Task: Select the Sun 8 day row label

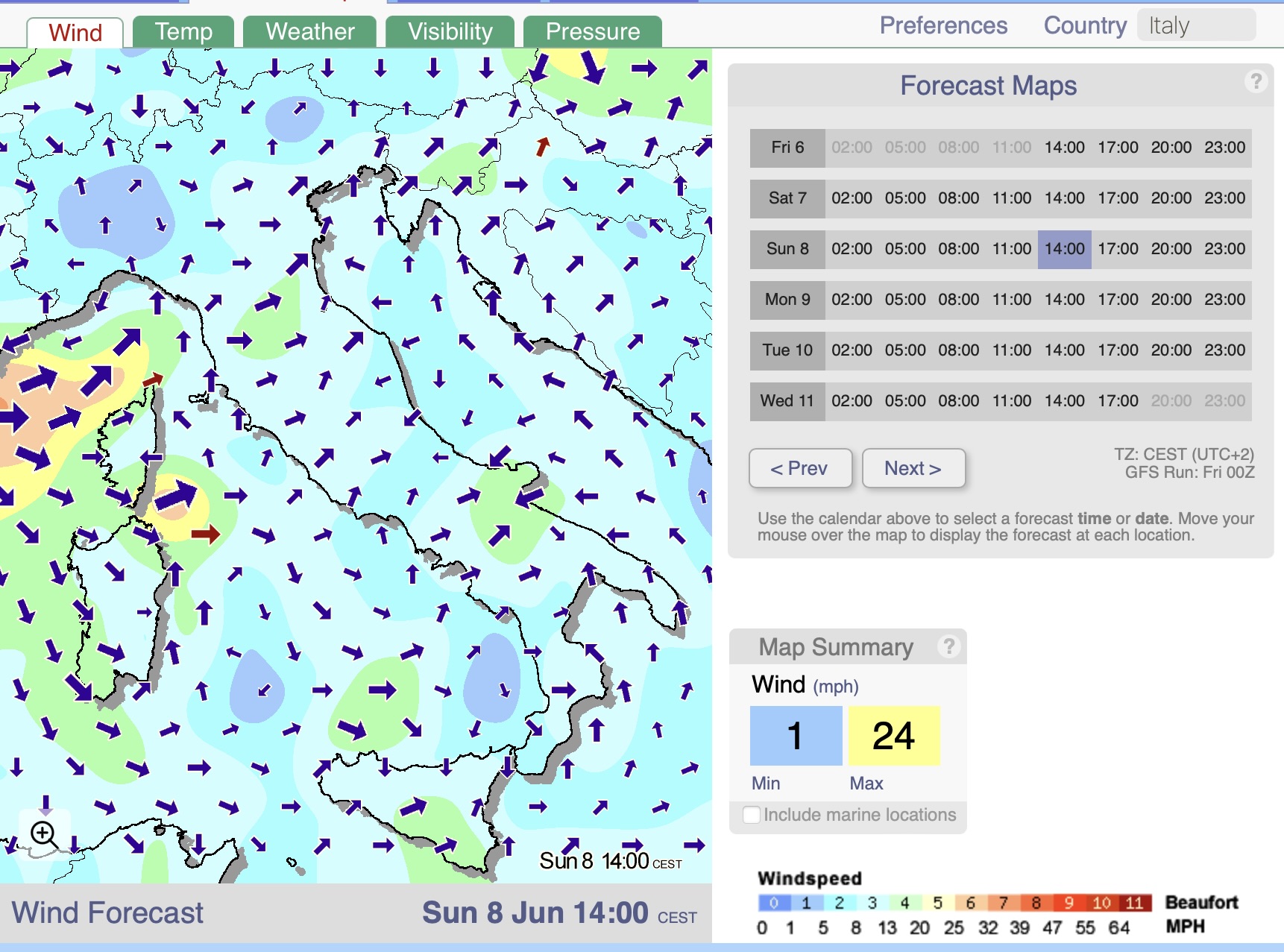Action: (787, 249)
